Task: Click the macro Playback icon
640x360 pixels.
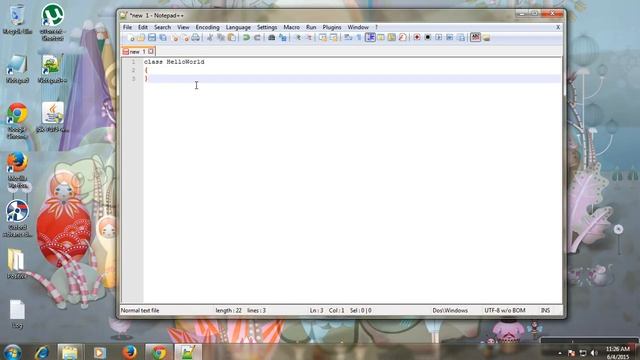Action: (439, 38)
